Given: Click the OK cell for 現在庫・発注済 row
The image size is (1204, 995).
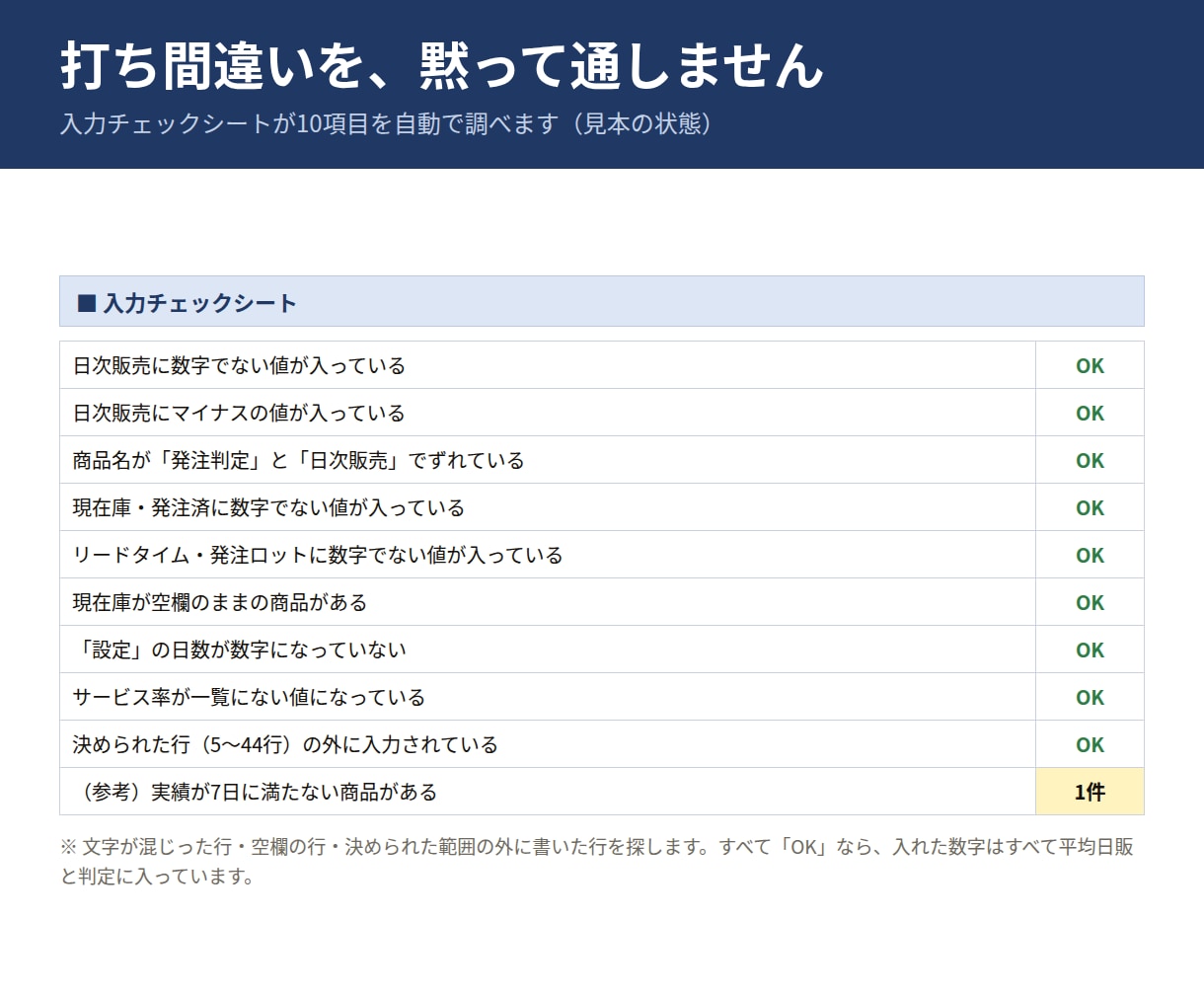Looking at the screenshot, I should (1090, 507).
